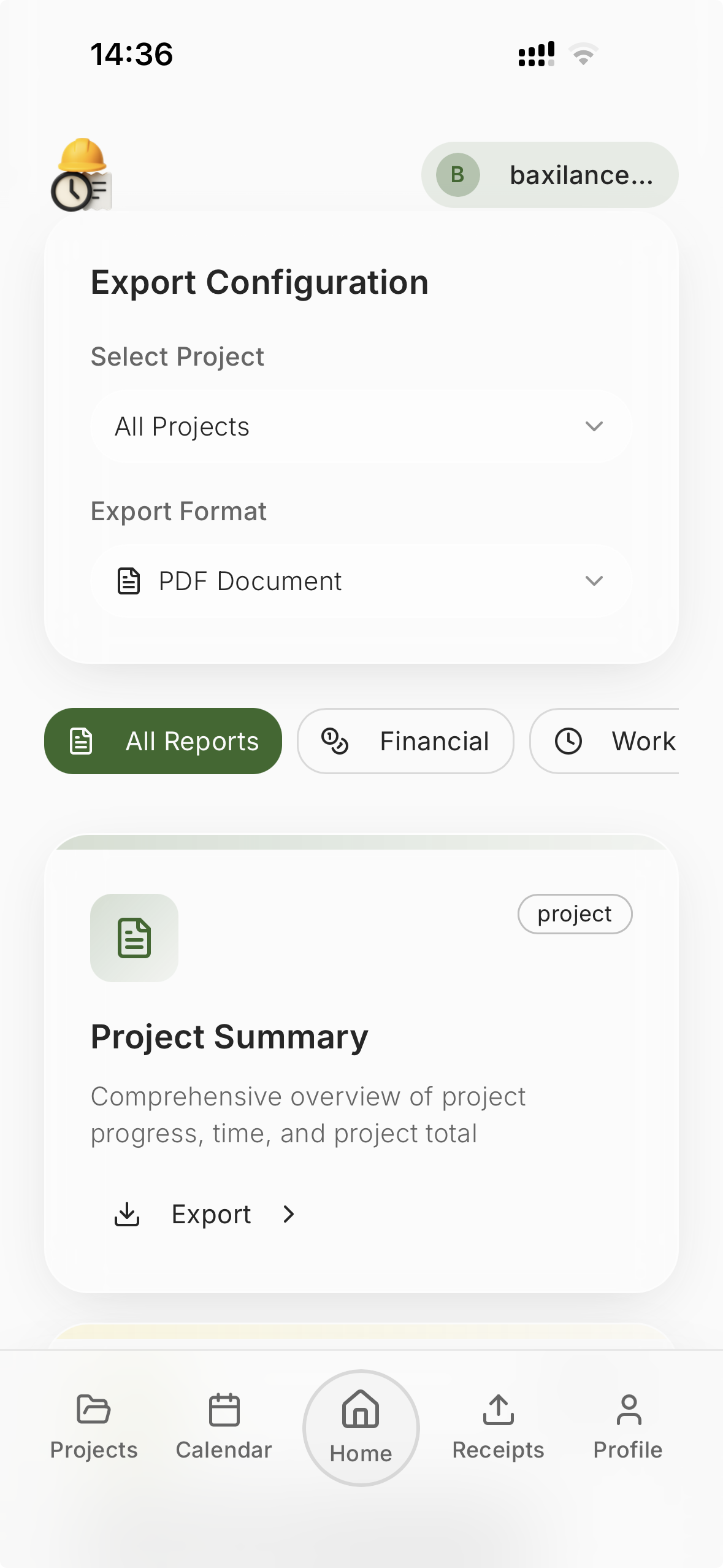Image resolution: width=723 pixels, height=1568 pixels.
Task: Tap the chevron next to Export
Action: point(289,1214)
